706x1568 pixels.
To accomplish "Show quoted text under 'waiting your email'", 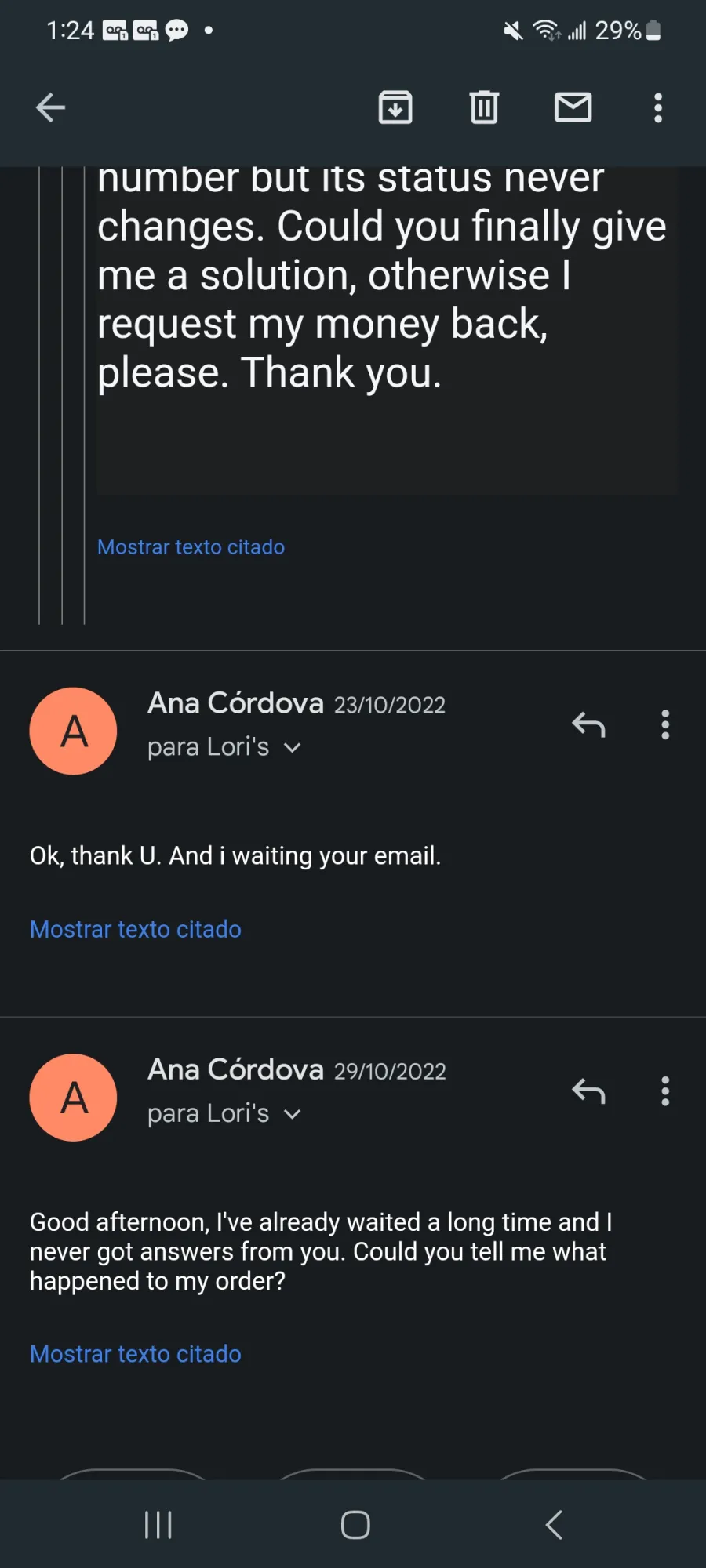I will coord(136,929).
